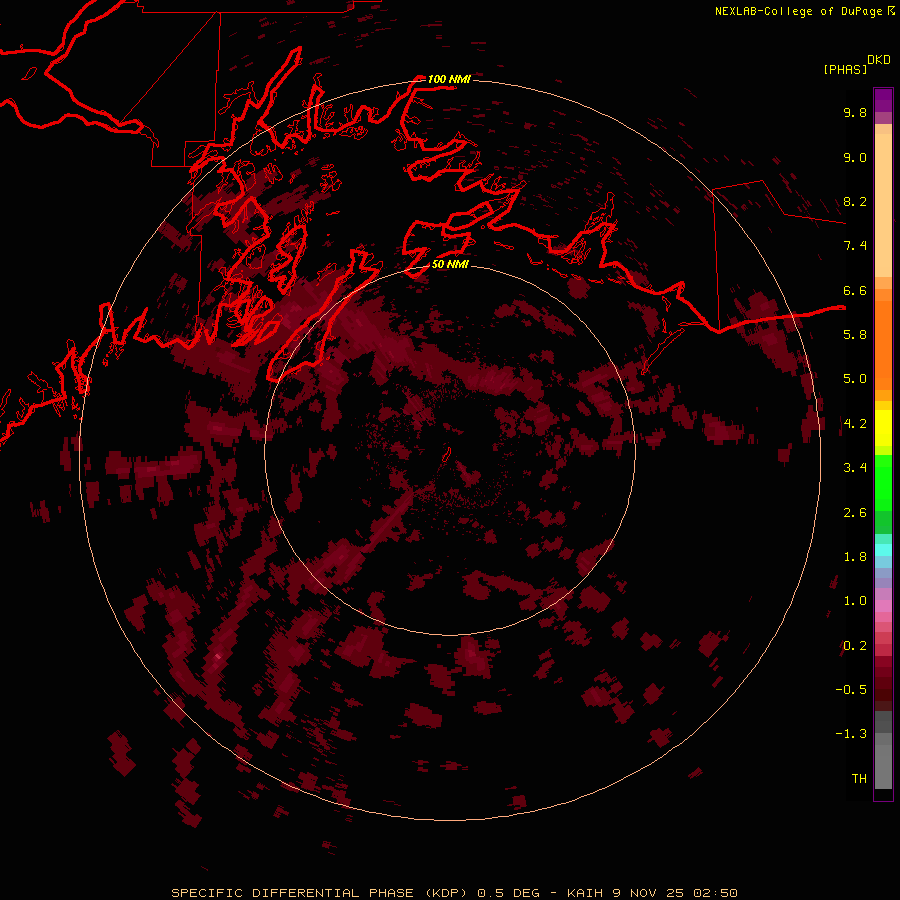Image resolution: width=900 pixels, height=900 pixels.
Task: Click the 0.5 DEG elevation angle text
Action: click(509, 893)
